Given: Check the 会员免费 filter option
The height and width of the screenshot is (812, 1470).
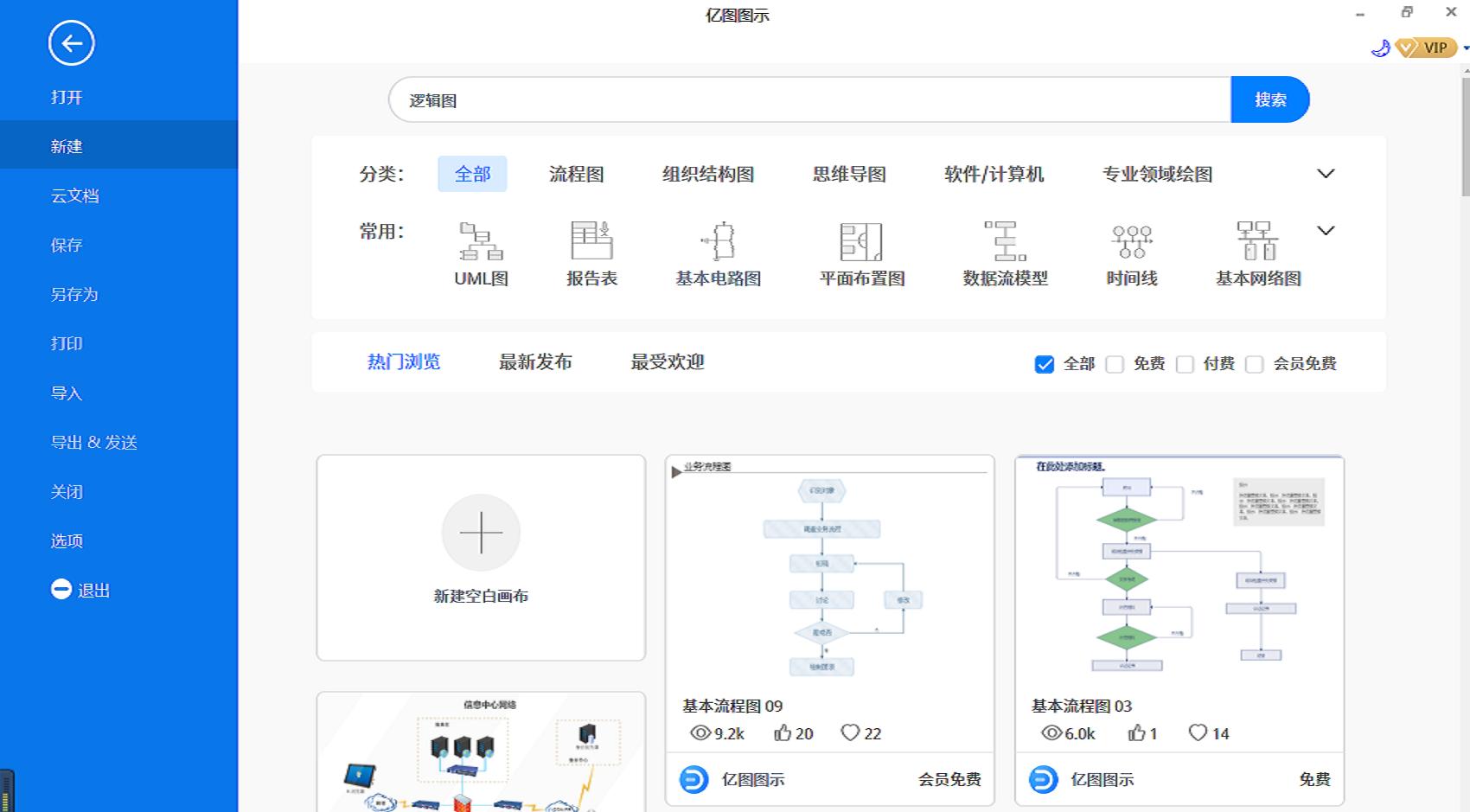Looking at the screenshot, I should point(1255,364).
